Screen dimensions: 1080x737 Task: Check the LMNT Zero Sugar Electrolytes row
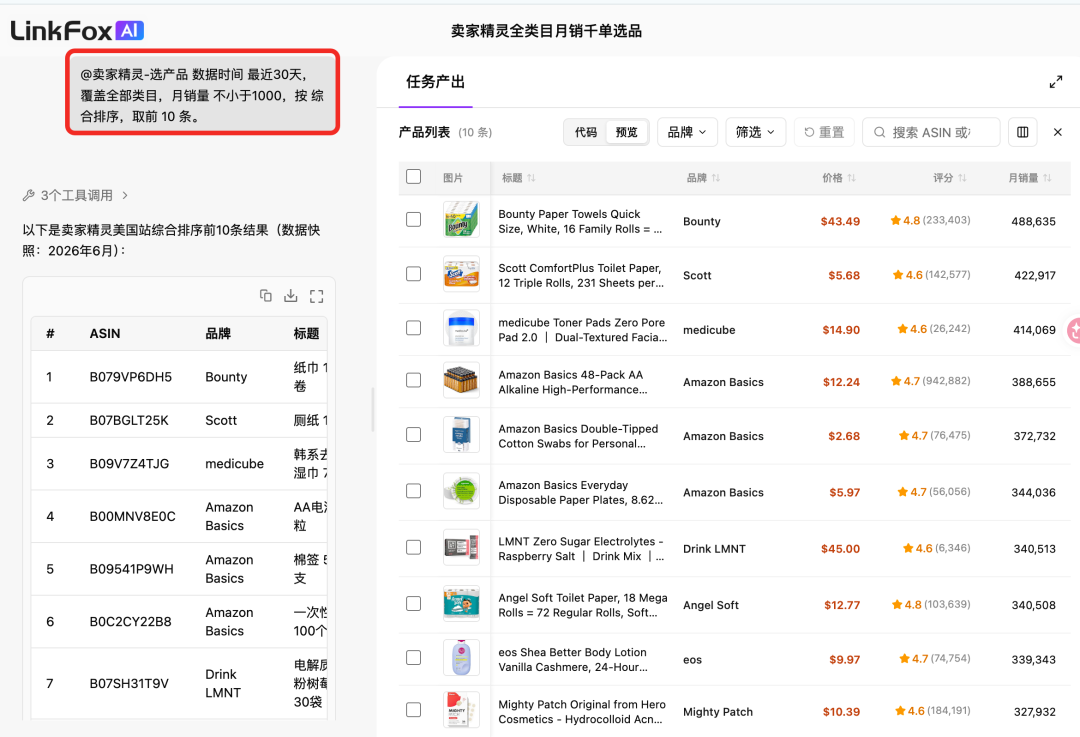pos(413,548)
